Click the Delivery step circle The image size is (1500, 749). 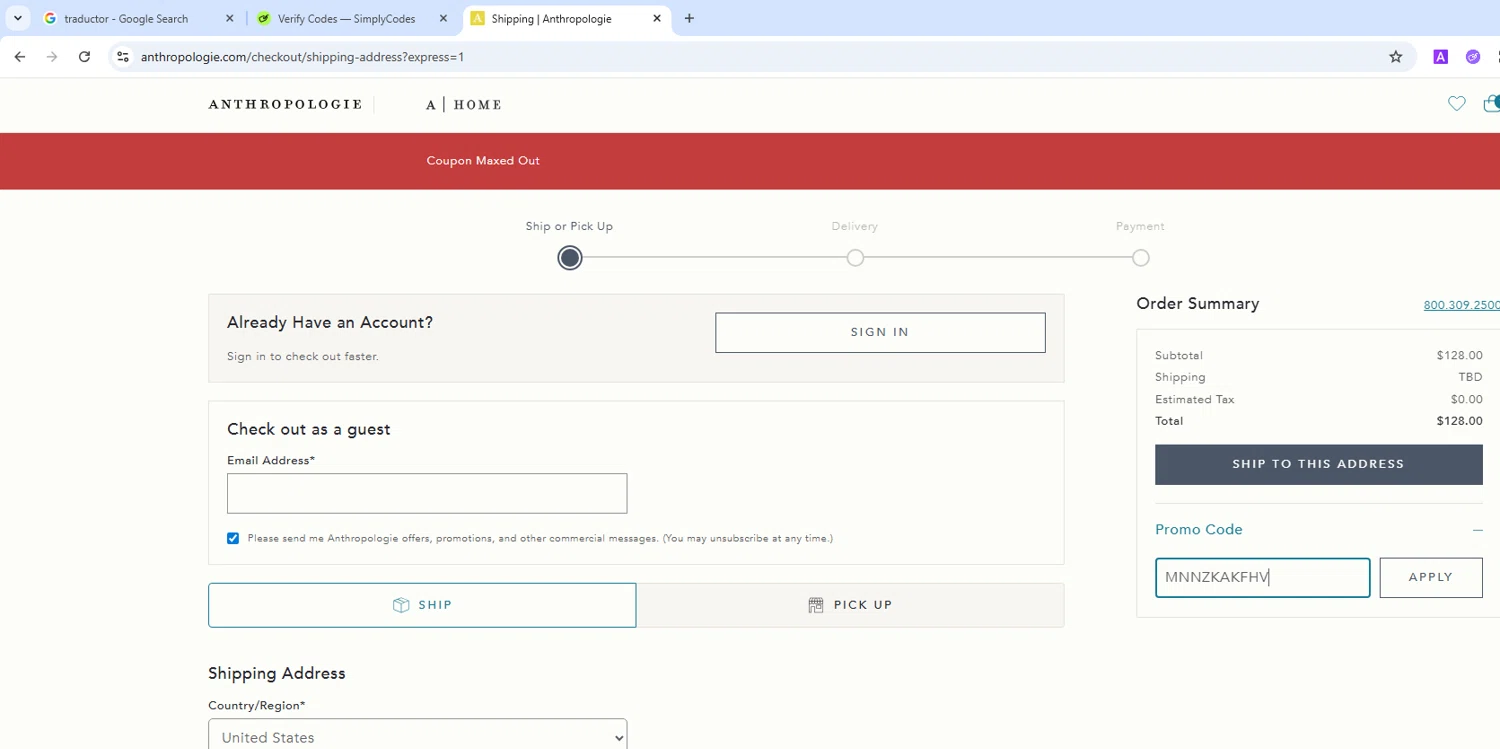click(x=855, y=258)
